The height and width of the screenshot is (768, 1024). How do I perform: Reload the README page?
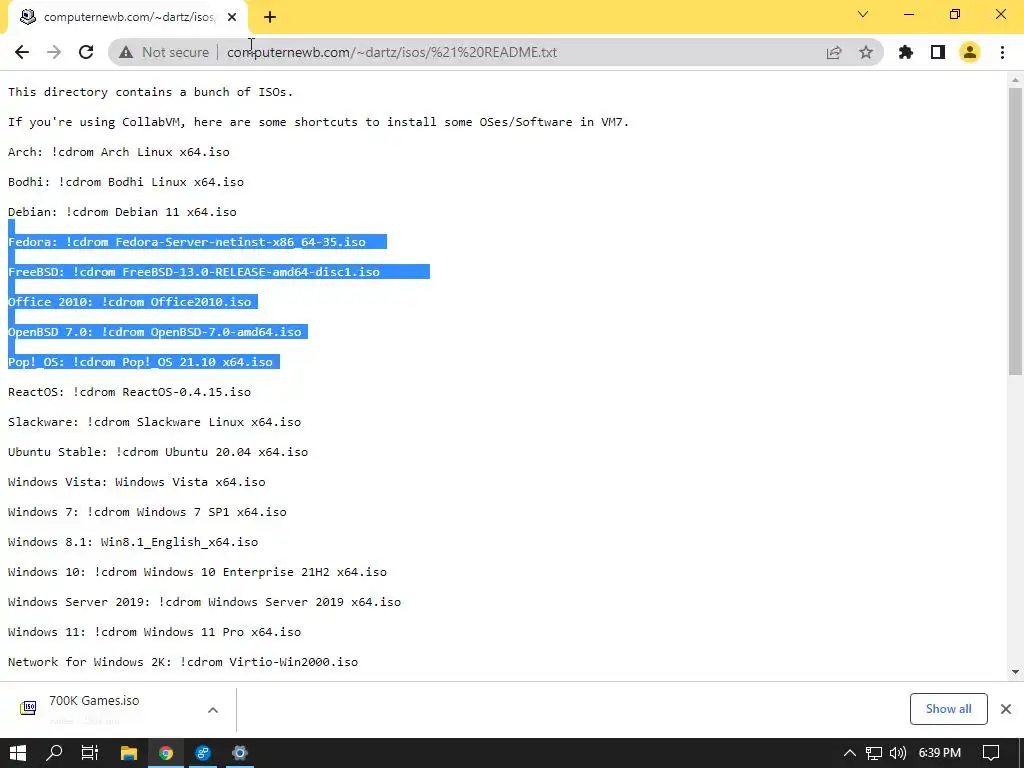coord(86,52)
